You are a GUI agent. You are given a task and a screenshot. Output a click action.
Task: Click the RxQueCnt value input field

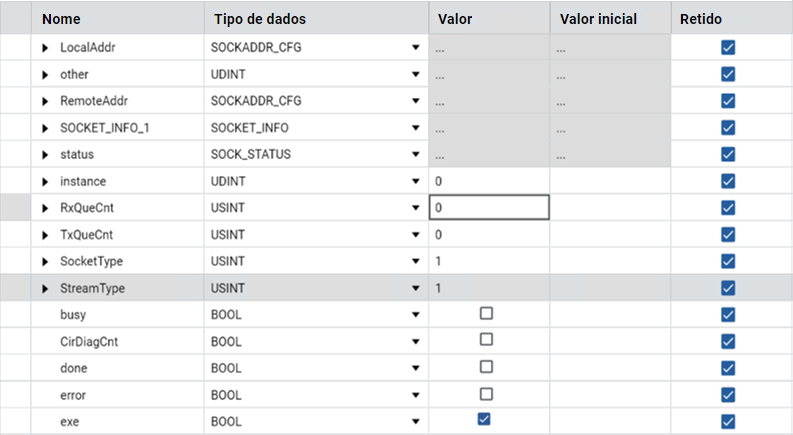pyautogui.click(x=489, y=208)
